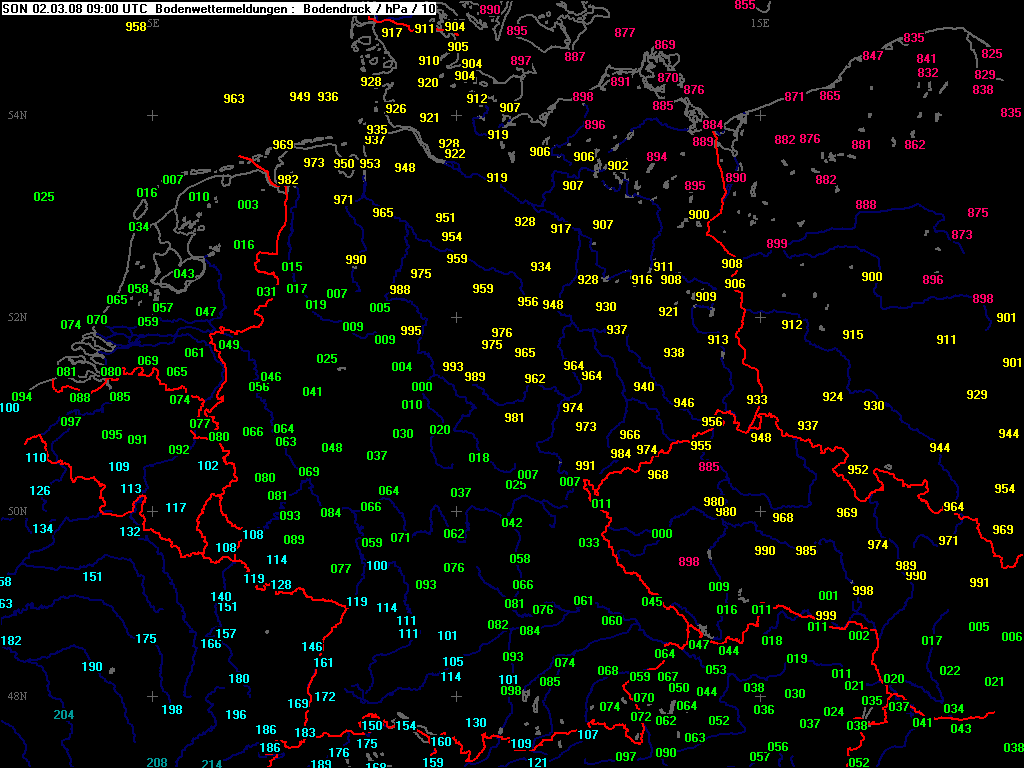Click the yellow 952 pressure reading

[858, 470]
